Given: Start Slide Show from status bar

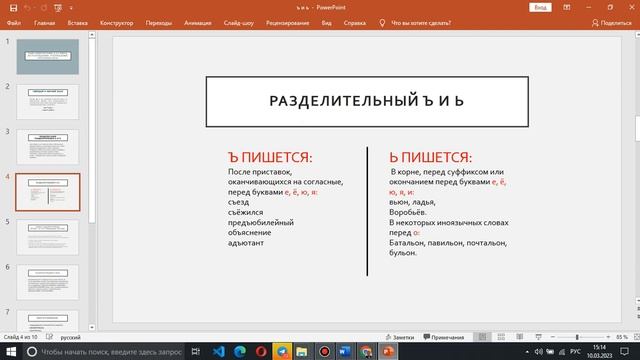Looking at the screenshot, I should (538, 337).
